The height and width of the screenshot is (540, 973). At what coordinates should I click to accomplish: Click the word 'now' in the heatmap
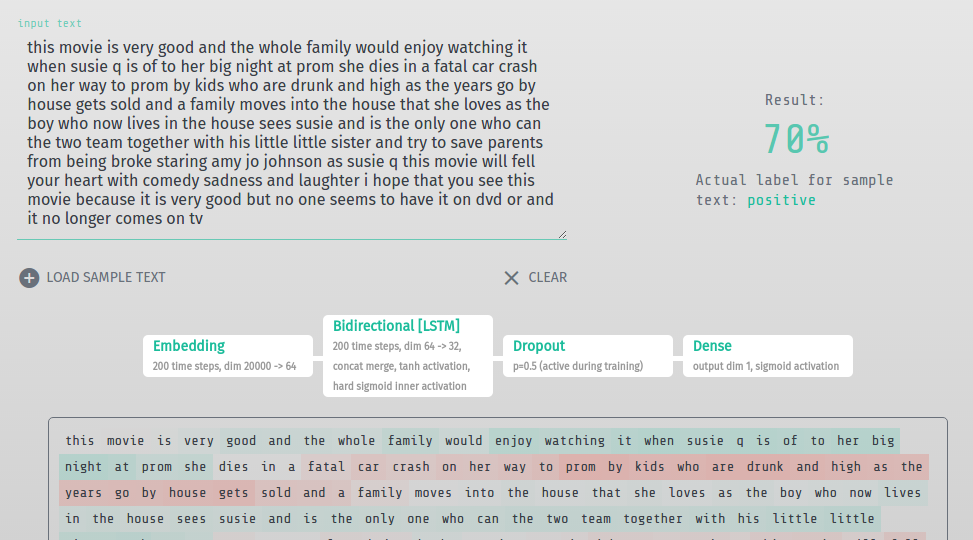click(860, 493)
